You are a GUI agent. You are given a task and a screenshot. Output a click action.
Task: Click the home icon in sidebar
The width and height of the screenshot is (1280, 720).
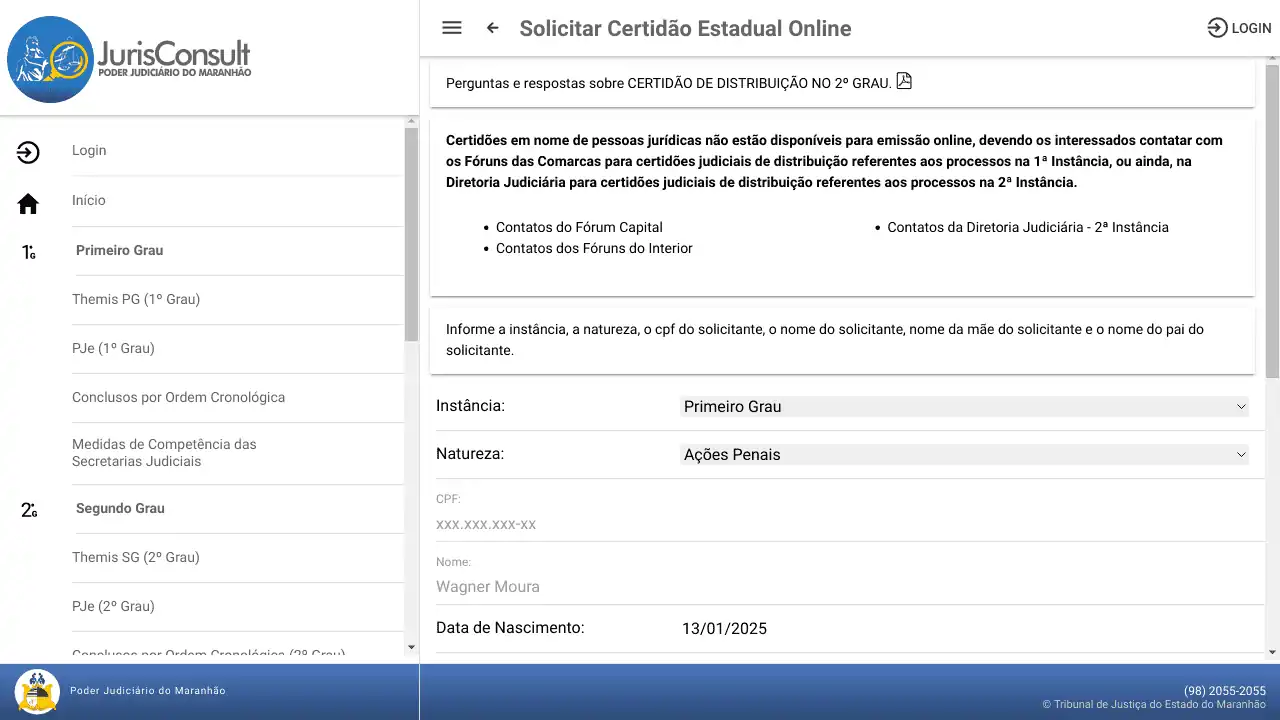tap(28, 204)
